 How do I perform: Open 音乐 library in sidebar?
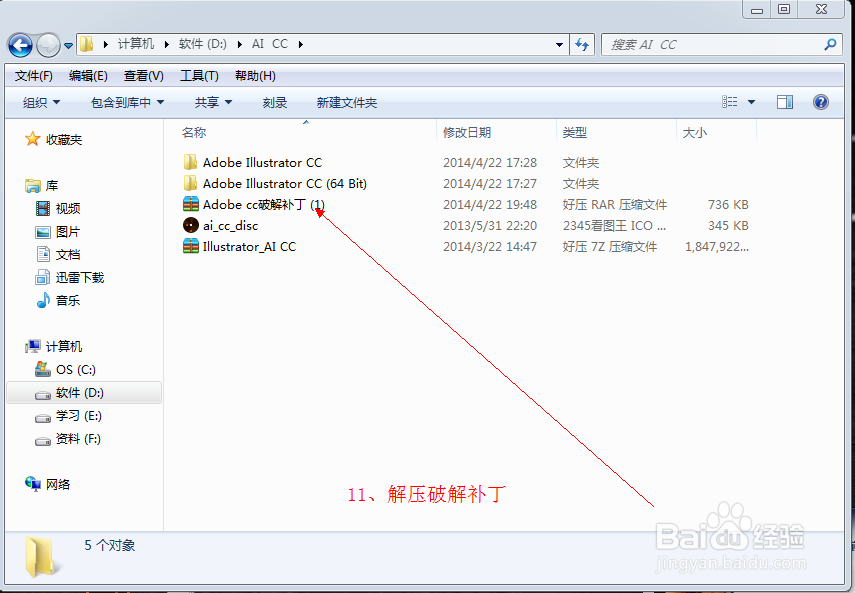pos(68,300)
